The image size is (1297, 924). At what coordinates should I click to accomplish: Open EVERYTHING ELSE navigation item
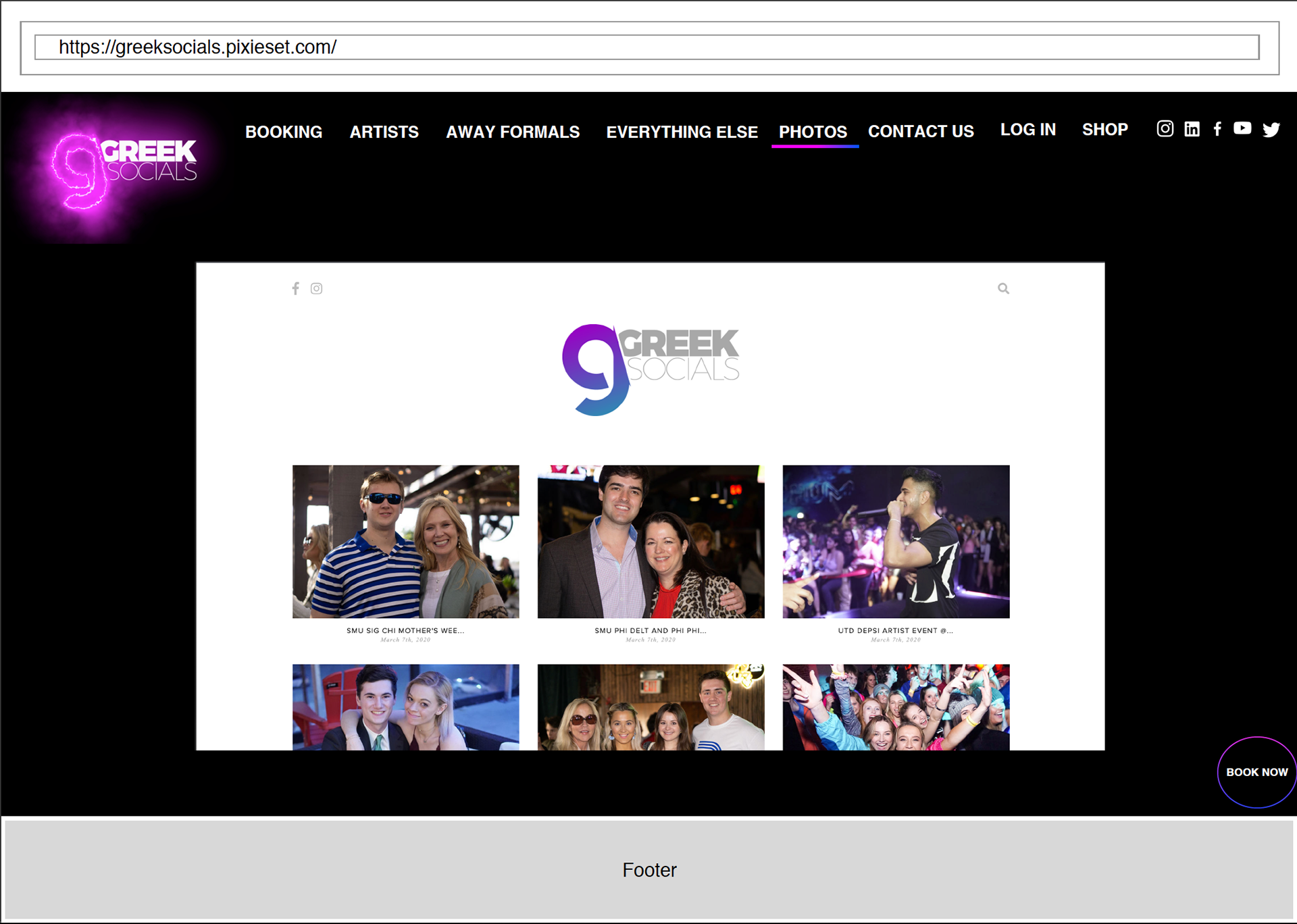682,132
